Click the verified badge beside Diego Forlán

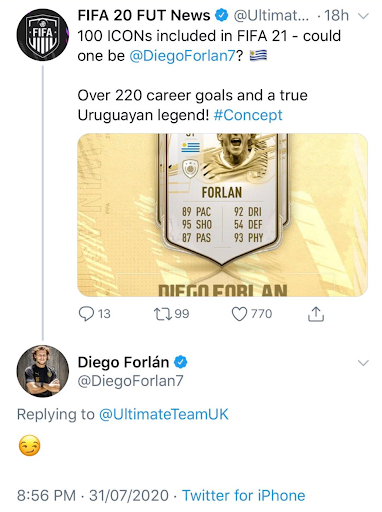pyautogui.click(x=181, y=362)
